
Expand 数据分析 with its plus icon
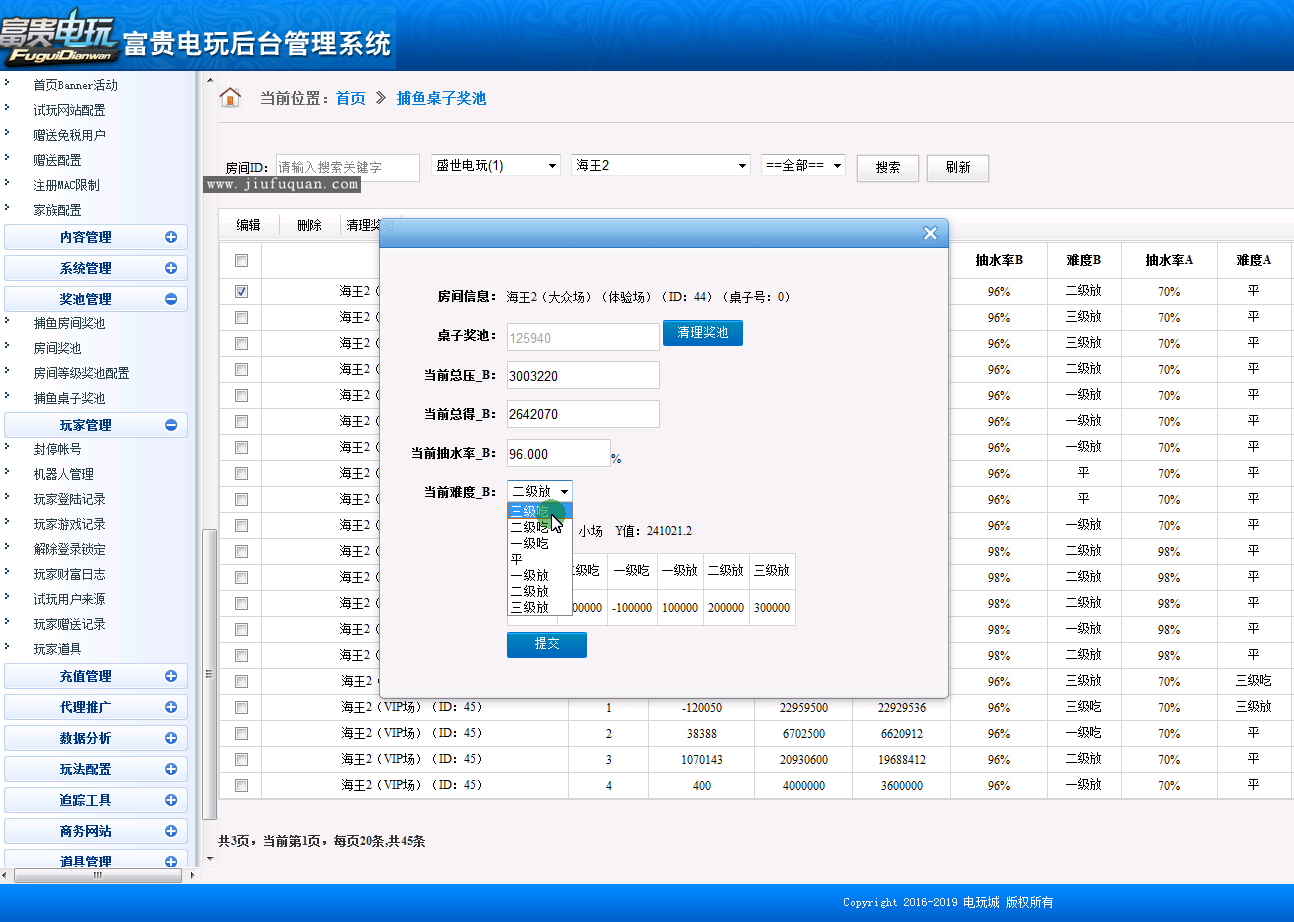pos(171,738)
